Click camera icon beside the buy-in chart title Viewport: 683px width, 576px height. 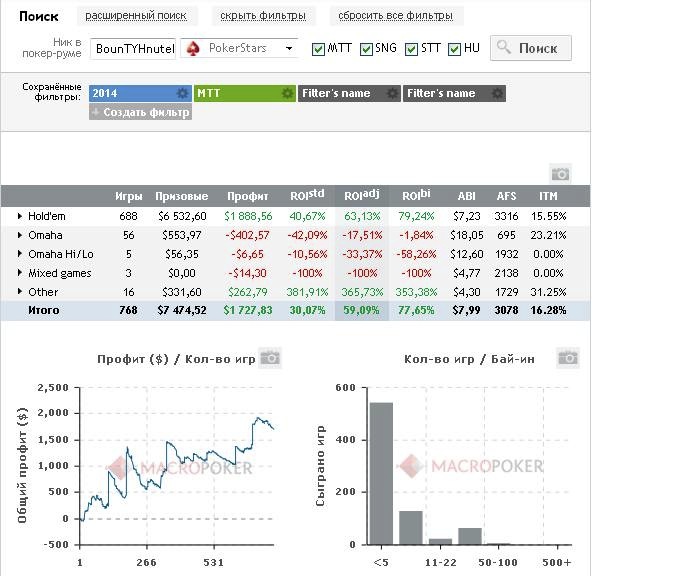tap(568, 358)
